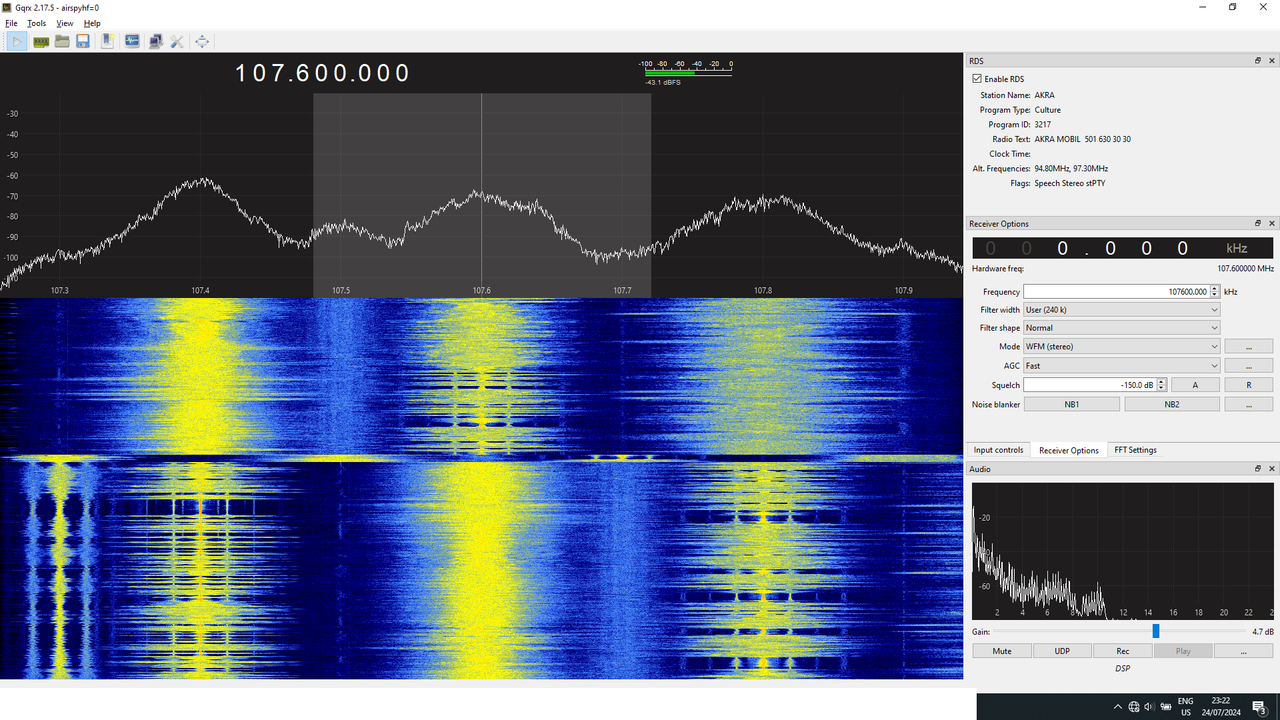Image resolution: width=1280 pixels, height=720 pixels.
Task: Uncheck the Enable RDS checkbox
Action: 977,79
